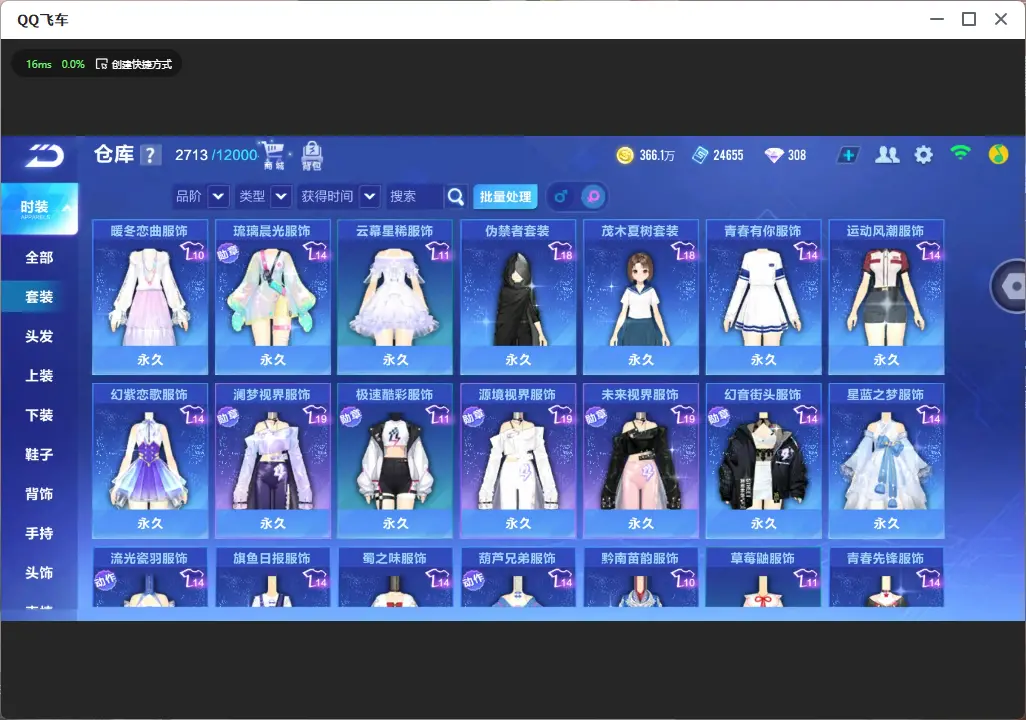Select the 幻紫恋歌服饰 outfit card
1026x720 pixels.
click(x=150, y=461)
